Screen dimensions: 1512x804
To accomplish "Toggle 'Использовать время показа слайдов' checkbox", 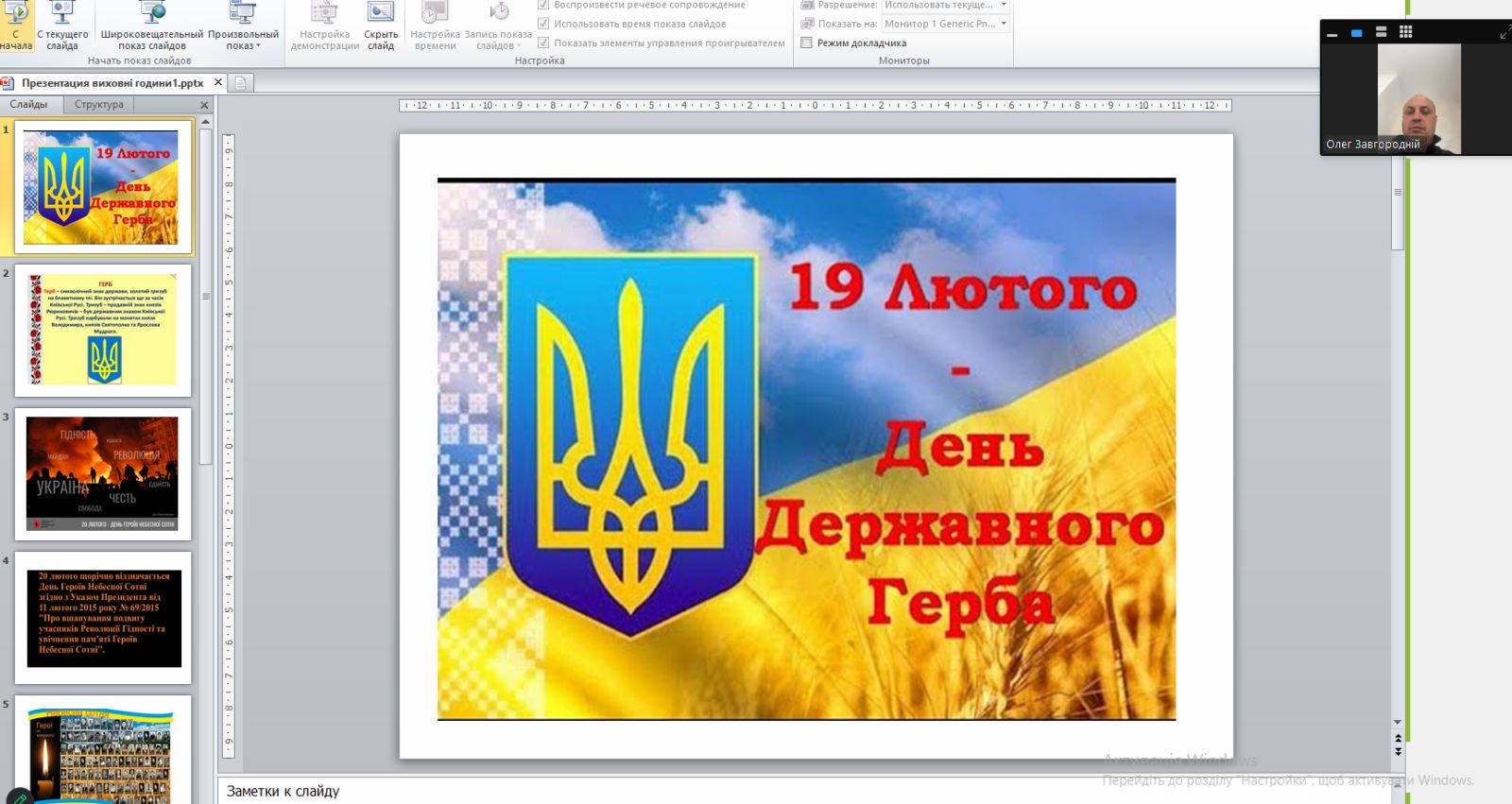I will pyautogui.click(x=543, y=24).
